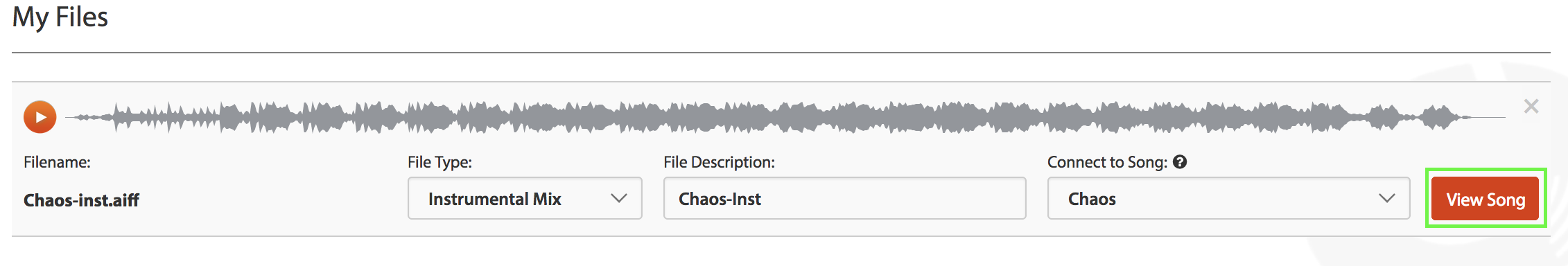Remove the file using the X icon
Image resolution: width=1568 pixels, height=266 pixels.
(x=1531, y=106)
